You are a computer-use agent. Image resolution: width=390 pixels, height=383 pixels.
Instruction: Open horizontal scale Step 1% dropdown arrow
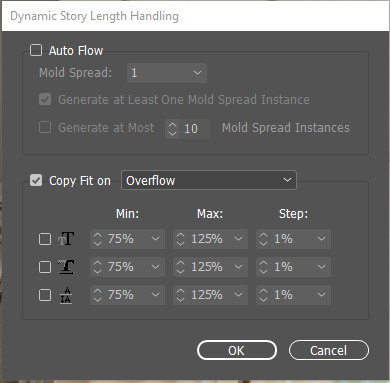[x=321, y=267]
